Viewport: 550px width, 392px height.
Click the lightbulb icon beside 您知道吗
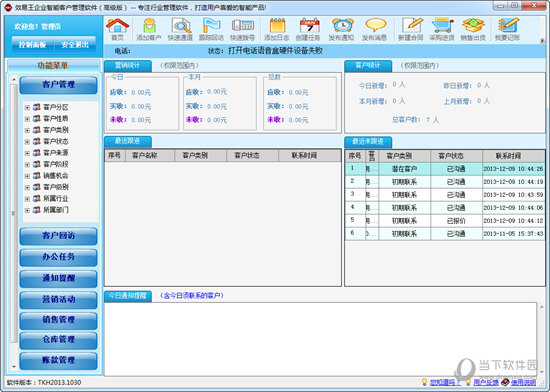click(x=425, y=382)
